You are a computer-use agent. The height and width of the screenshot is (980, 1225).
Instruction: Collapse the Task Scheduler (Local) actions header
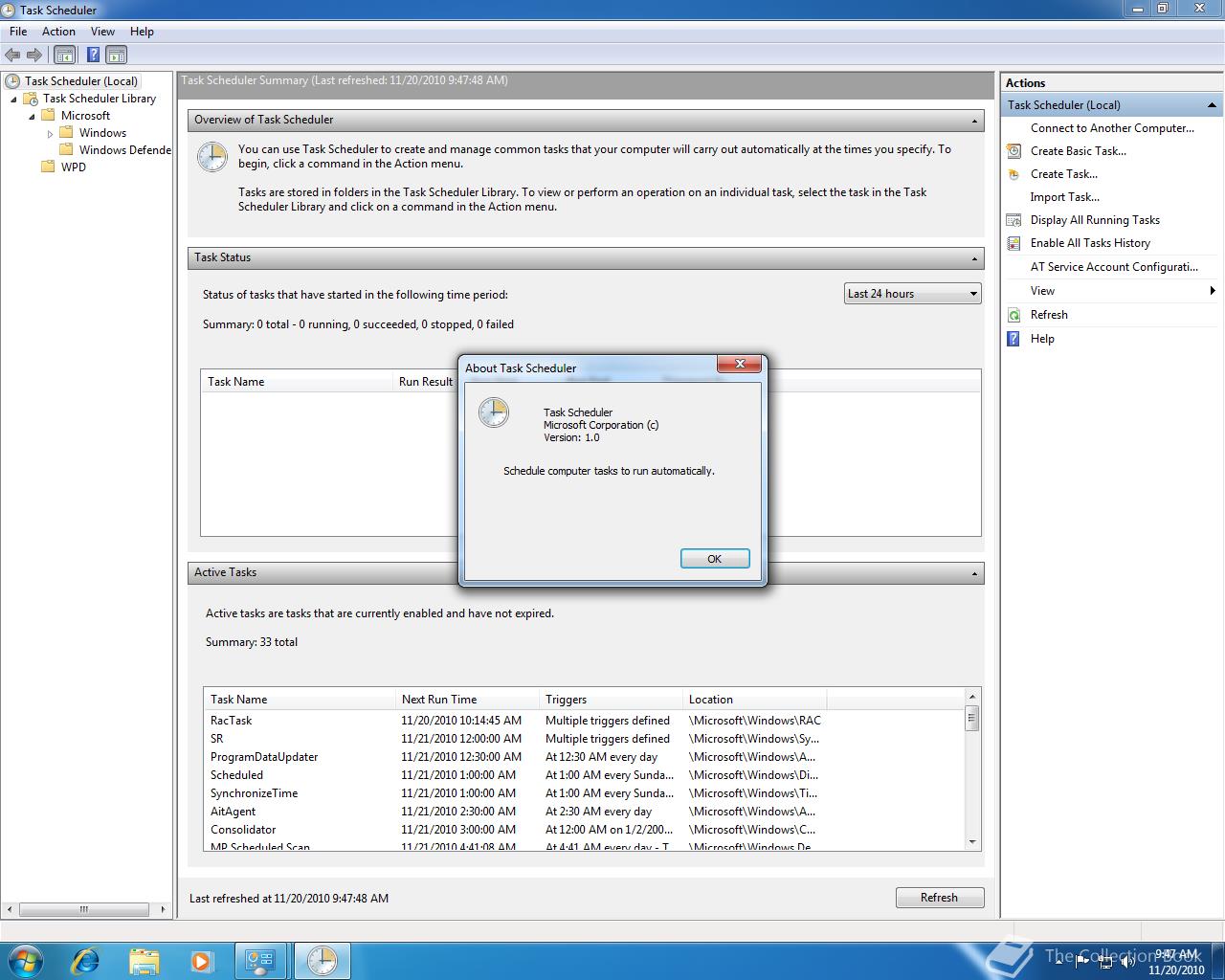tap(1212, 105)
